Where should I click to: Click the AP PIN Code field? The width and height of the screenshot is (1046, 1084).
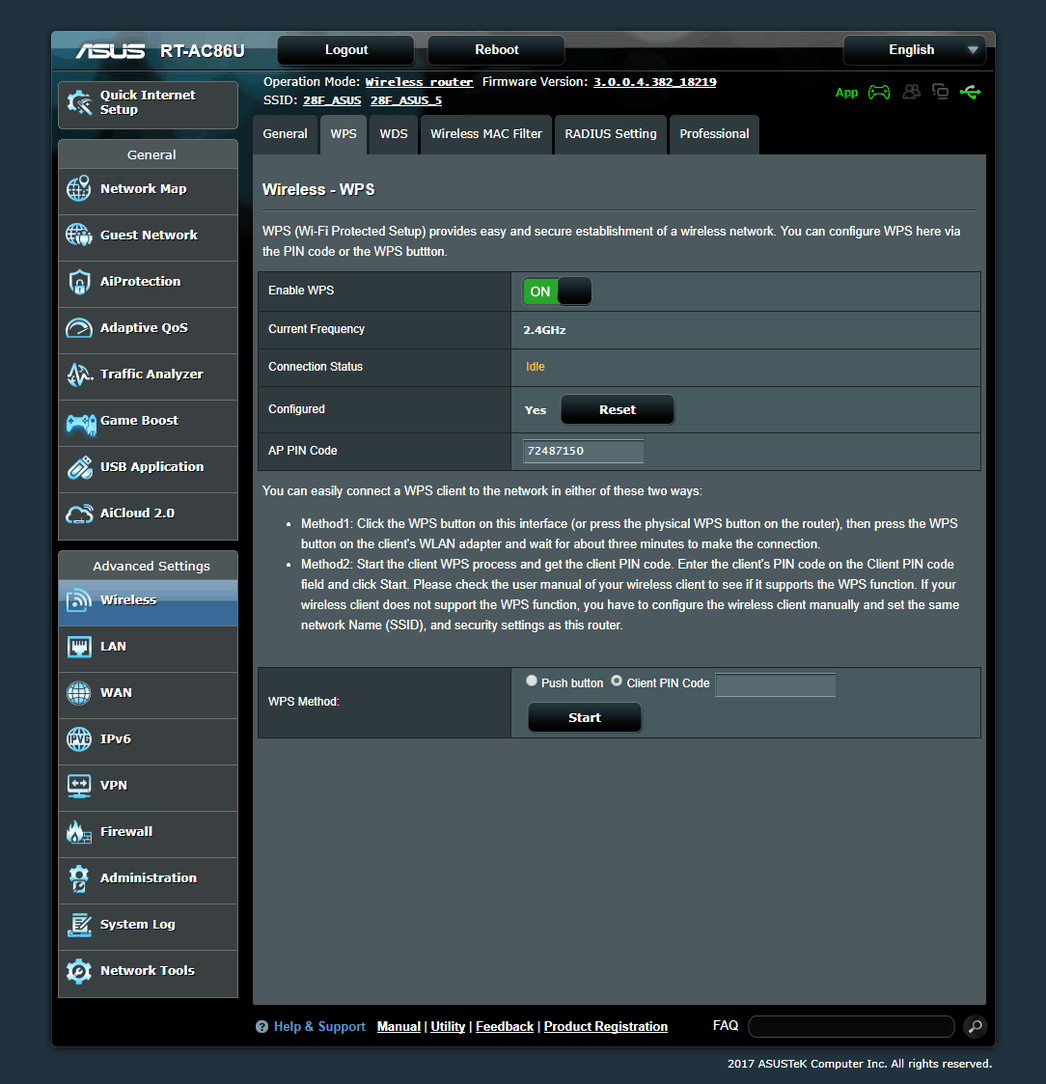click(x=583, y=451)
